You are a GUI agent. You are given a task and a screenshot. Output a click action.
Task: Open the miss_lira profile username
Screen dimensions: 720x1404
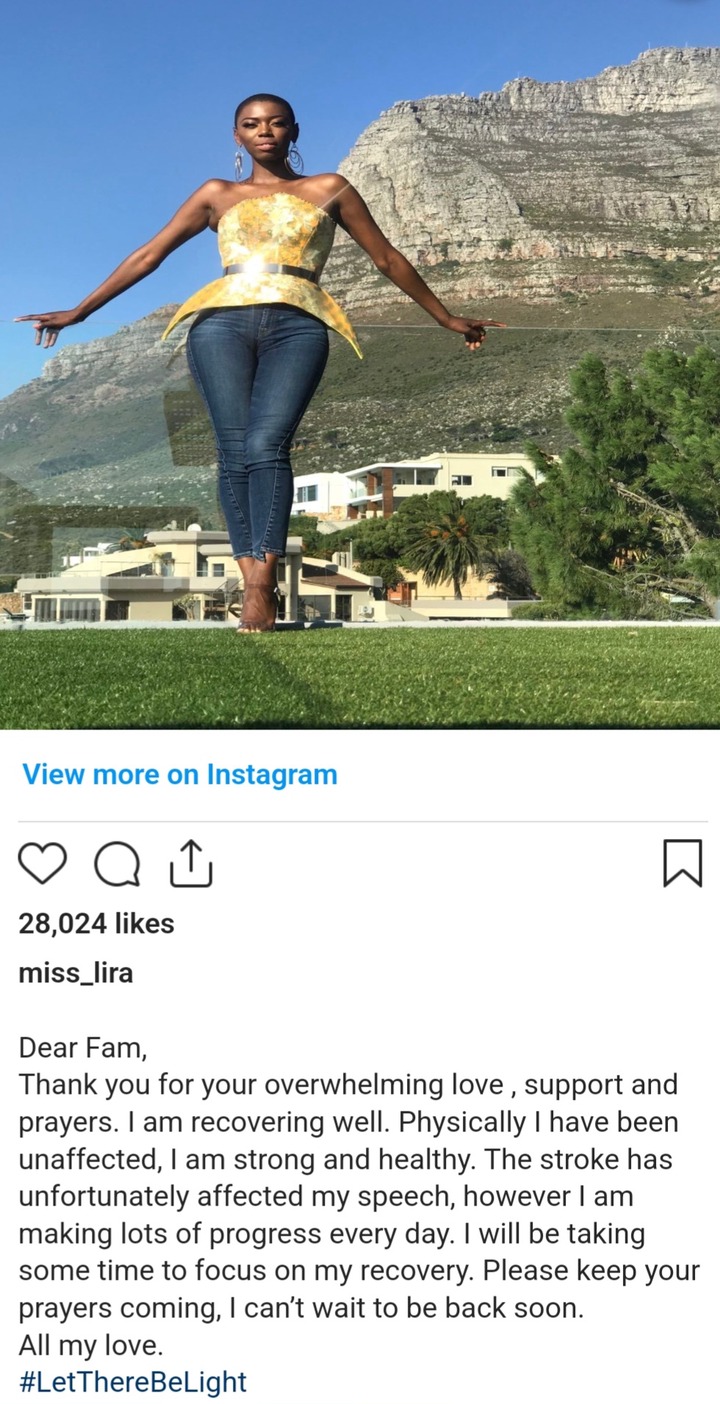point(75,973)
